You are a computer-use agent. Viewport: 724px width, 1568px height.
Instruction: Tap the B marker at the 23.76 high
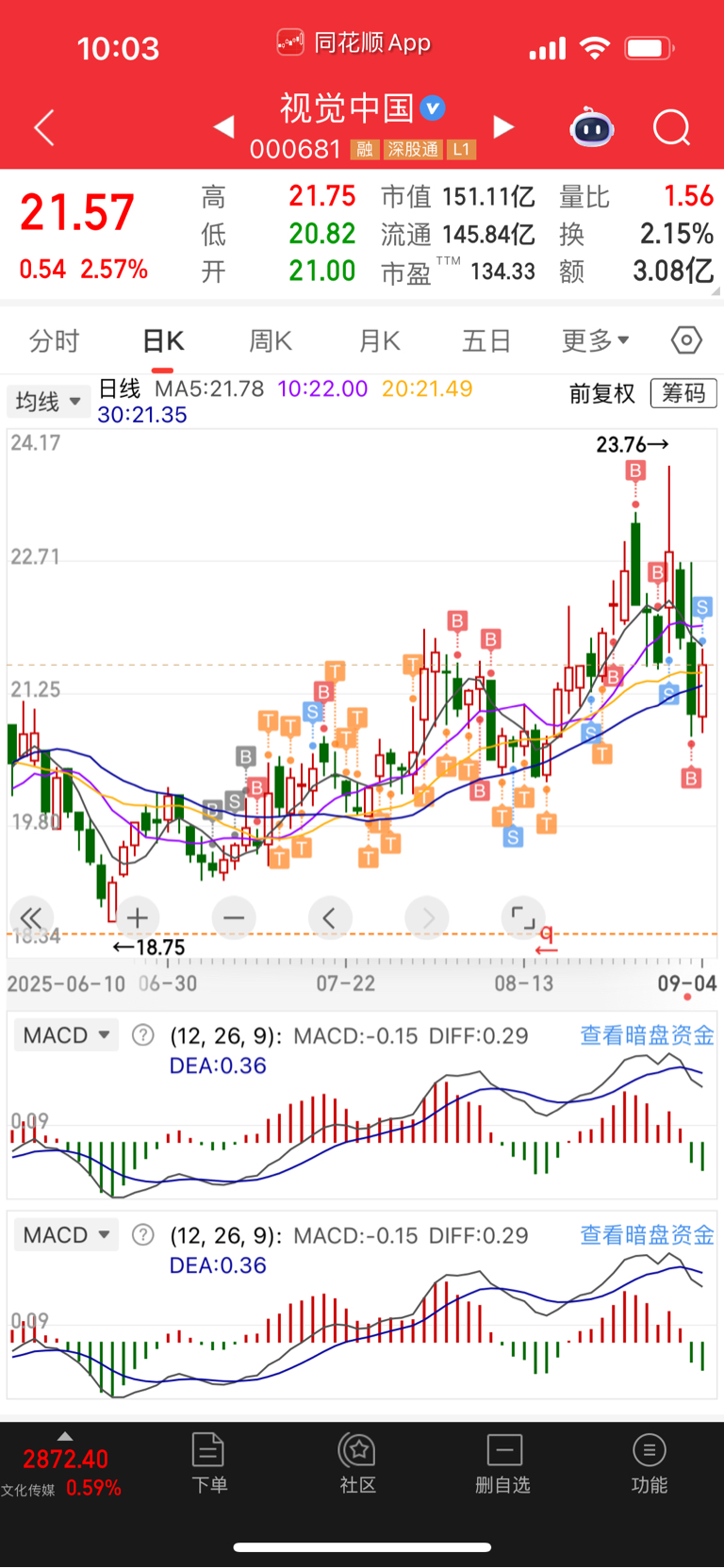pos(635,470)
